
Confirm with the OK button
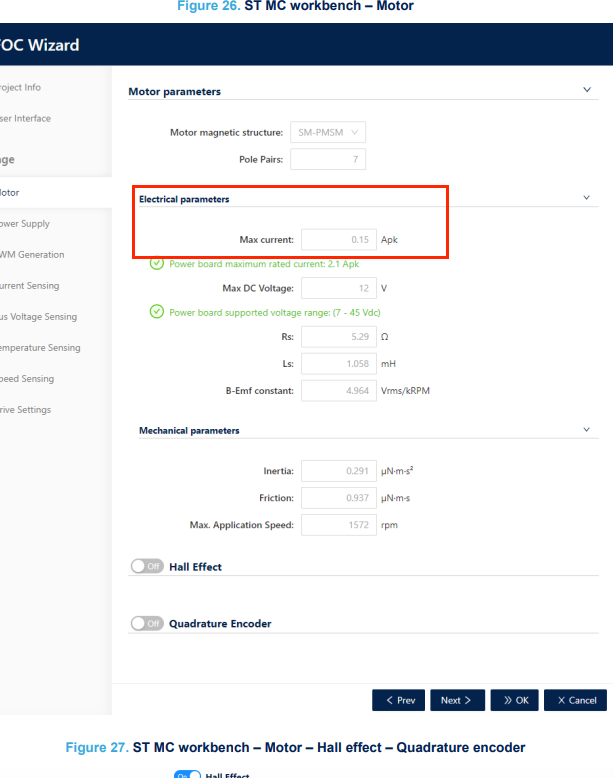pos(514,700)
